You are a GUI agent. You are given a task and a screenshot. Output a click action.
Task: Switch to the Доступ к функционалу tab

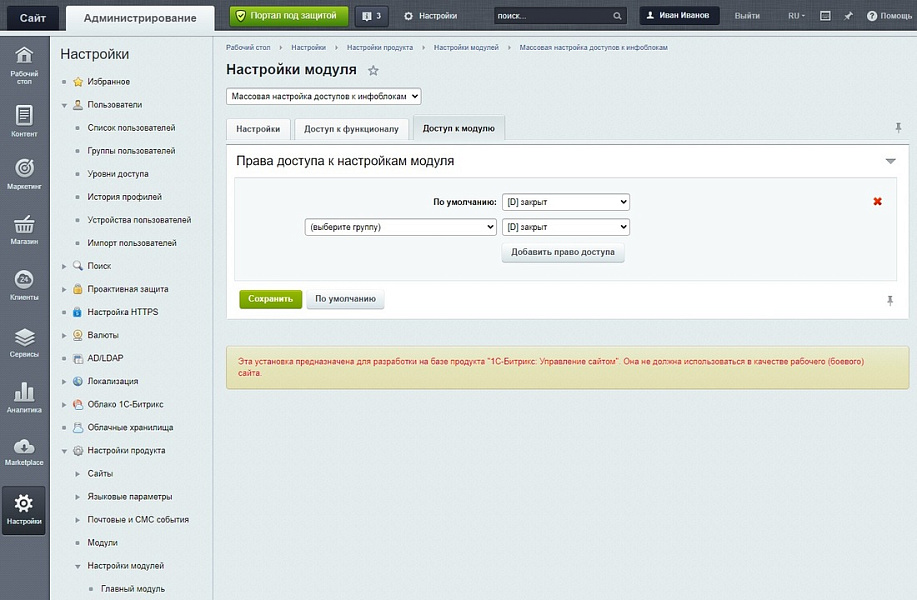coord(351,129)
